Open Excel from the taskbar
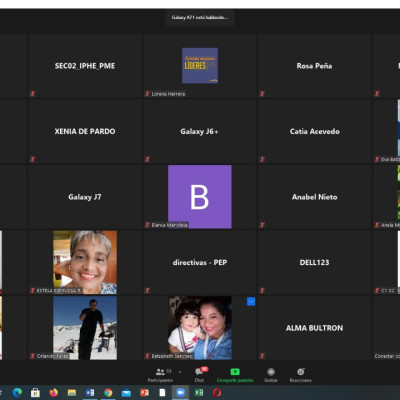 coord(199,393)
